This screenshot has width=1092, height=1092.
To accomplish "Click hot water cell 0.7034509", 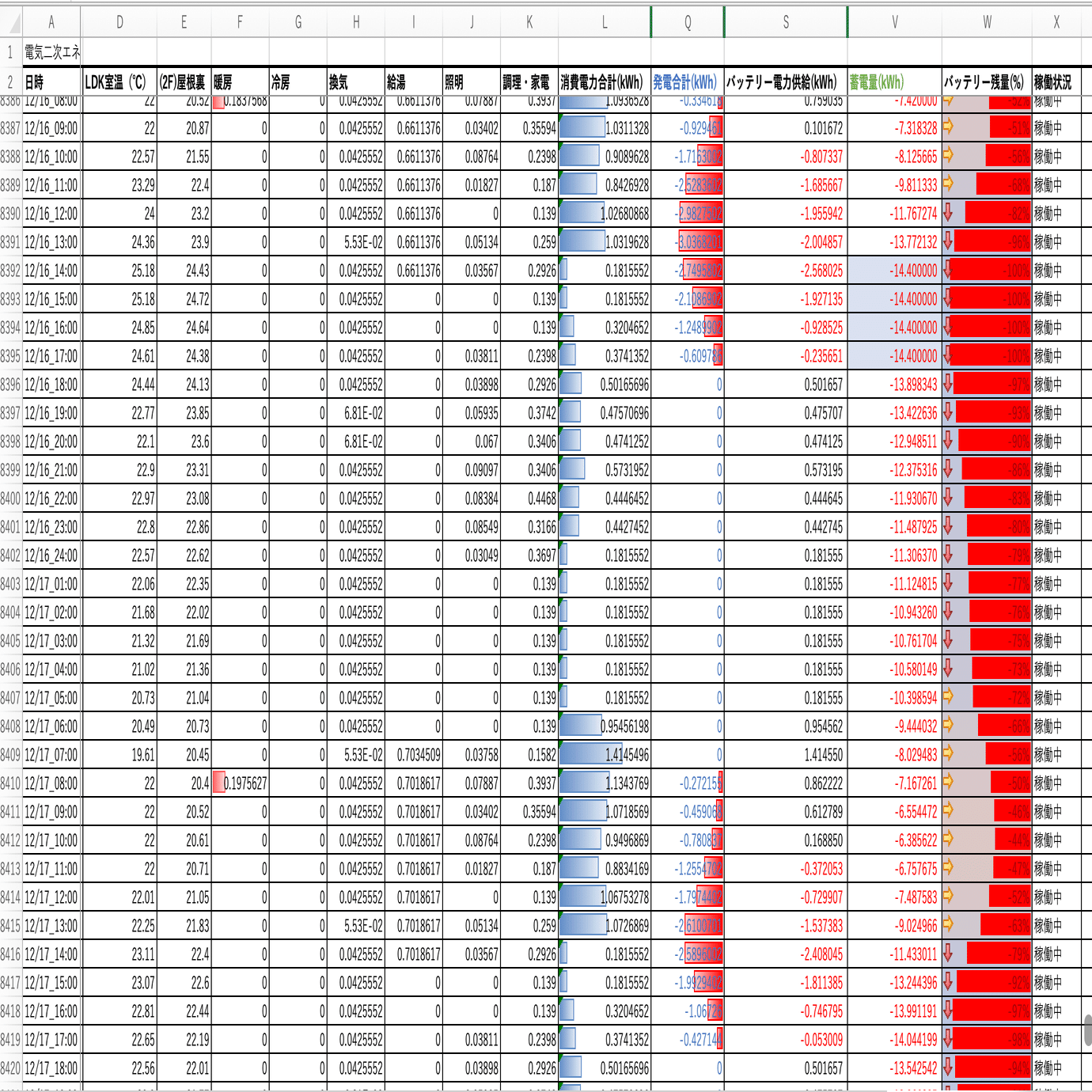I will tap(414, 755).
